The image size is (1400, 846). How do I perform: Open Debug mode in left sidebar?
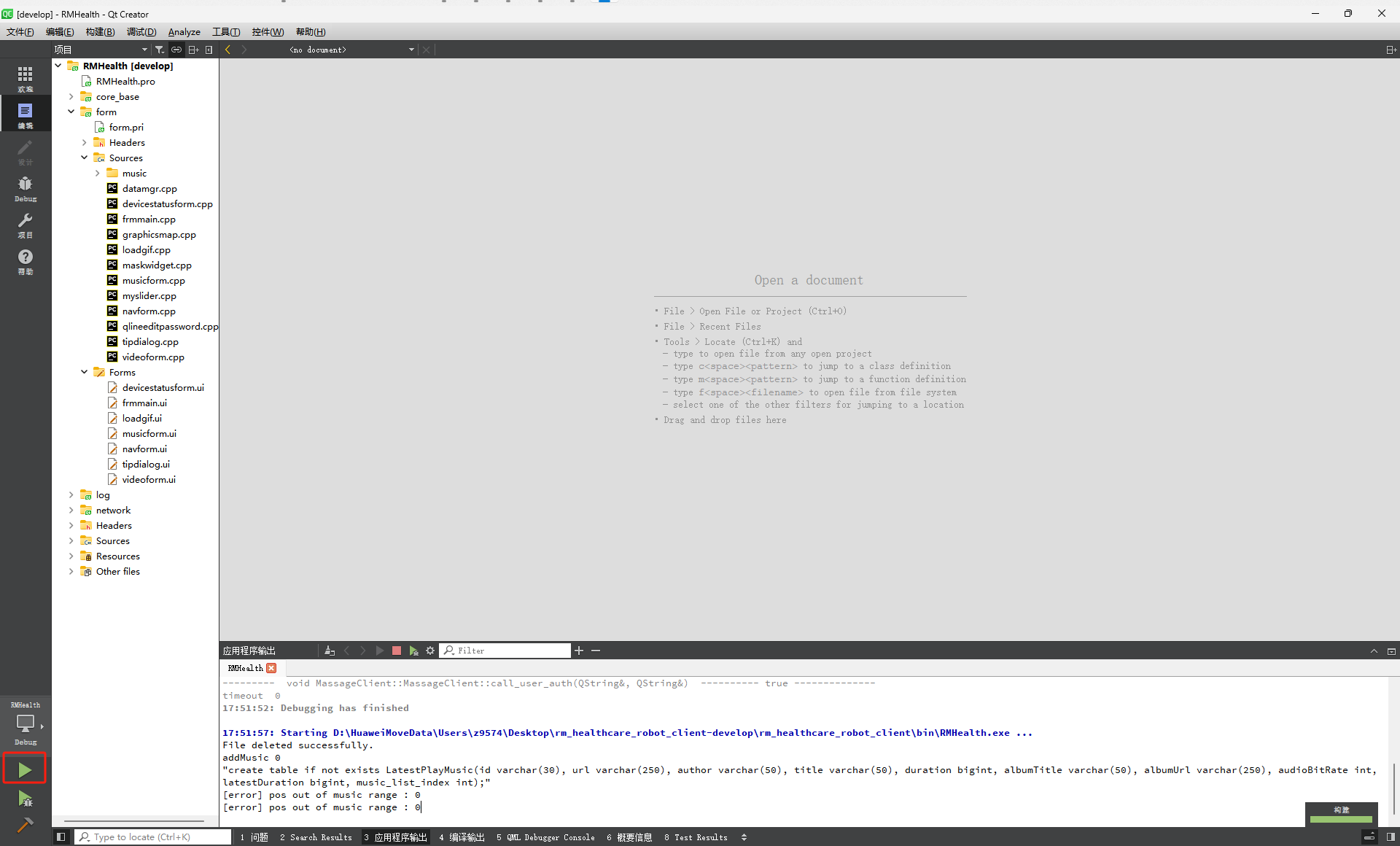(x=26, y=187)
